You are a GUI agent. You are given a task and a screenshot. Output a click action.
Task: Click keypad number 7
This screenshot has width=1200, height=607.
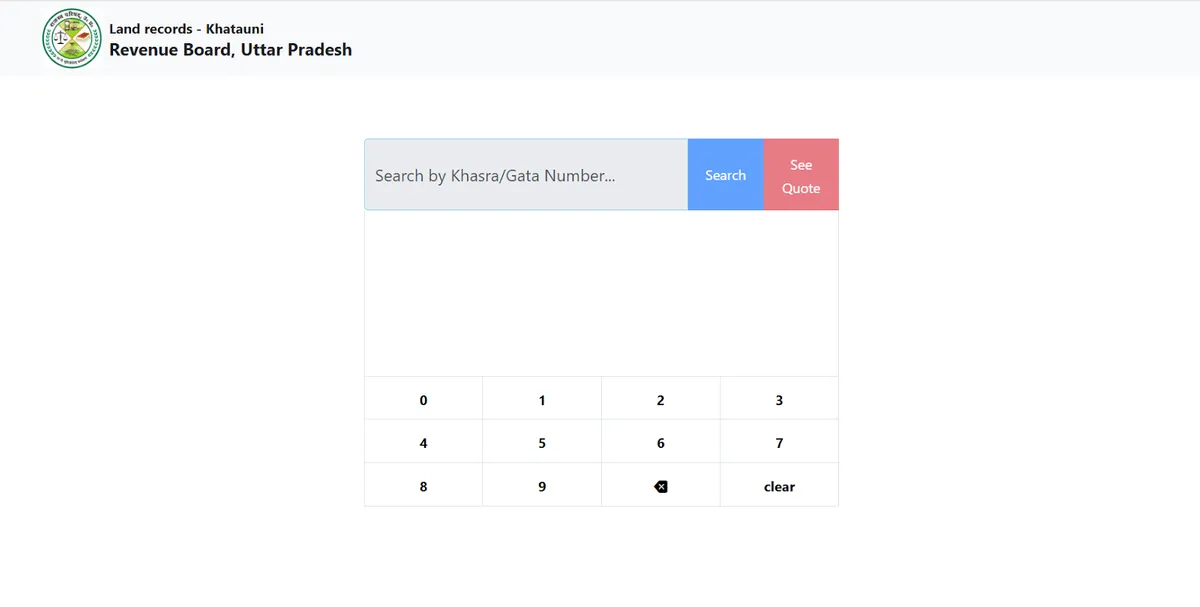click(x=779, y=443)
